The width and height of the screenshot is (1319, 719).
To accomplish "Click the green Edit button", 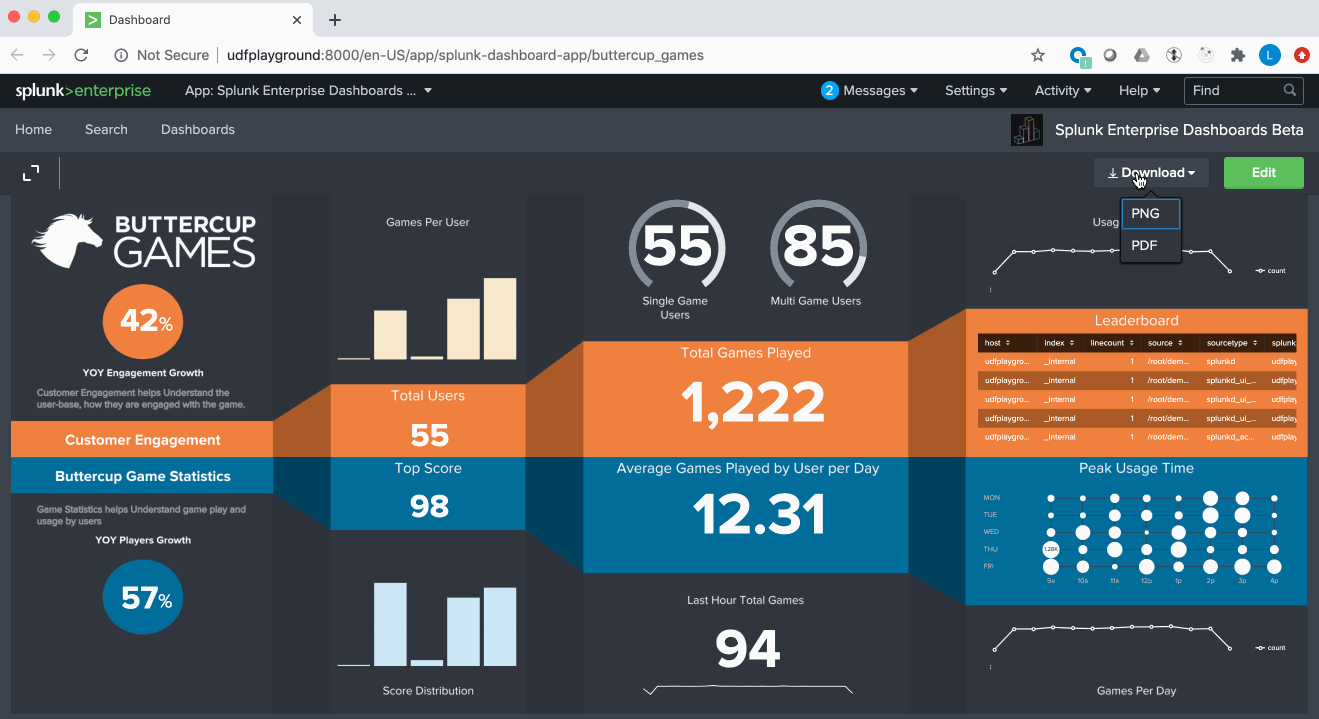I will (1264, 173).
